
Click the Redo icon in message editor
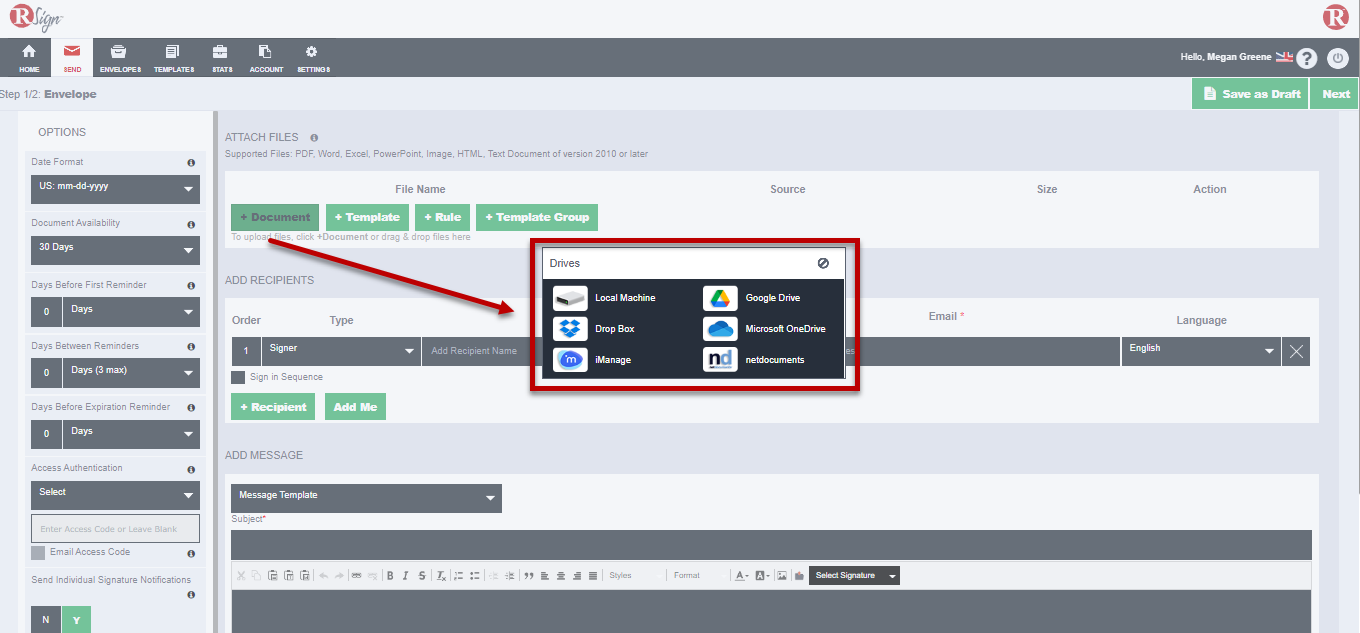point(339,575)
